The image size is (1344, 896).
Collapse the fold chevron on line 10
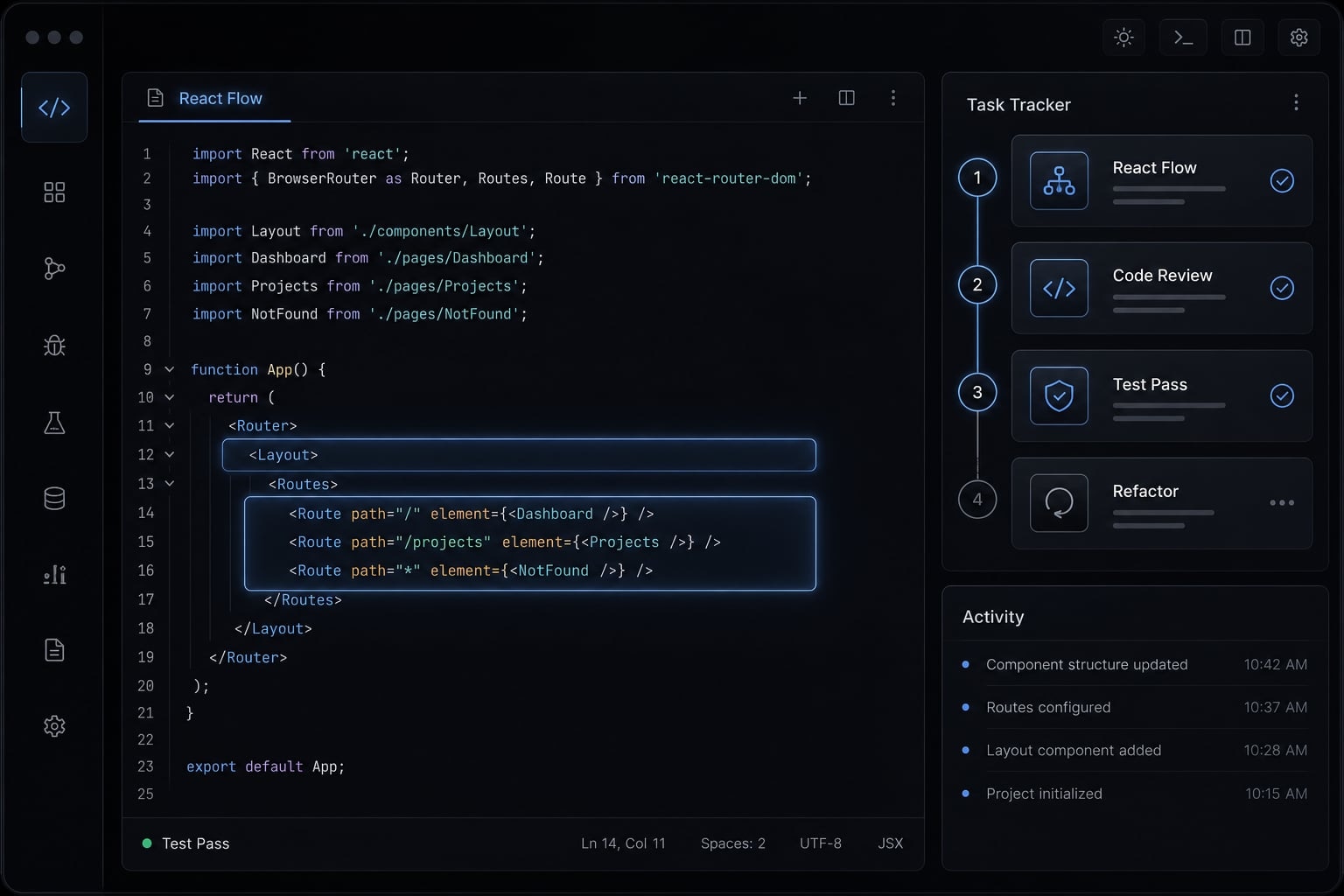pyautogui.click(x=170, y=397)
